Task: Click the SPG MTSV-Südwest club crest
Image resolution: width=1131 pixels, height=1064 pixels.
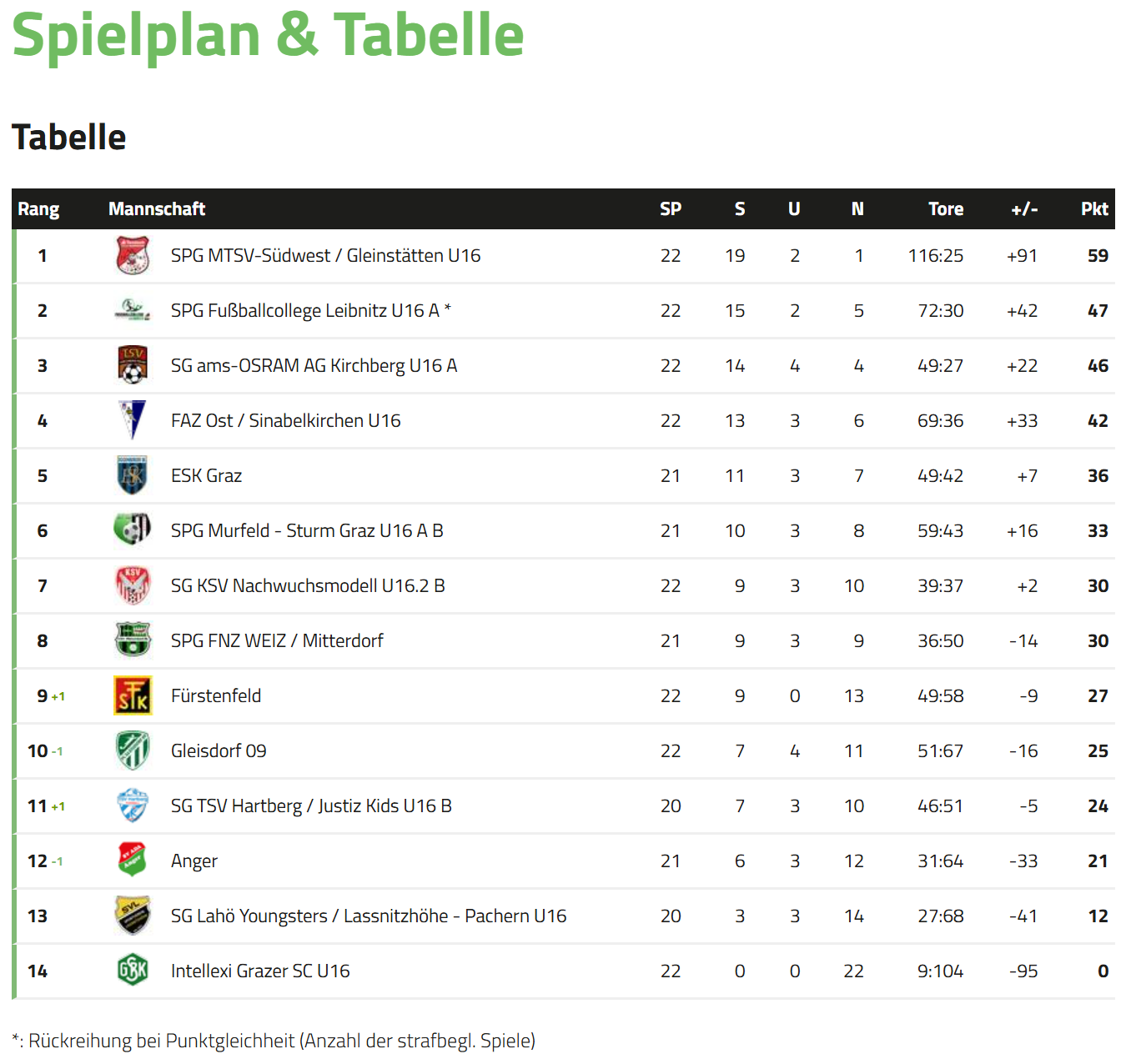Action: tap(133, 255)
